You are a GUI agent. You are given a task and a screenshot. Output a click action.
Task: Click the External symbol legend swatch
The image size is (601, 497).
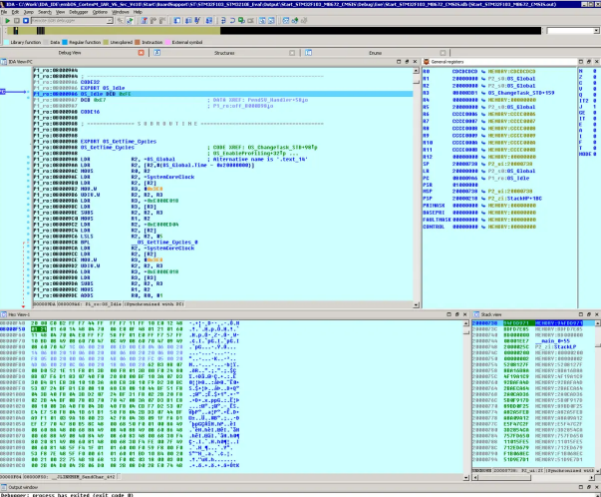167,43
